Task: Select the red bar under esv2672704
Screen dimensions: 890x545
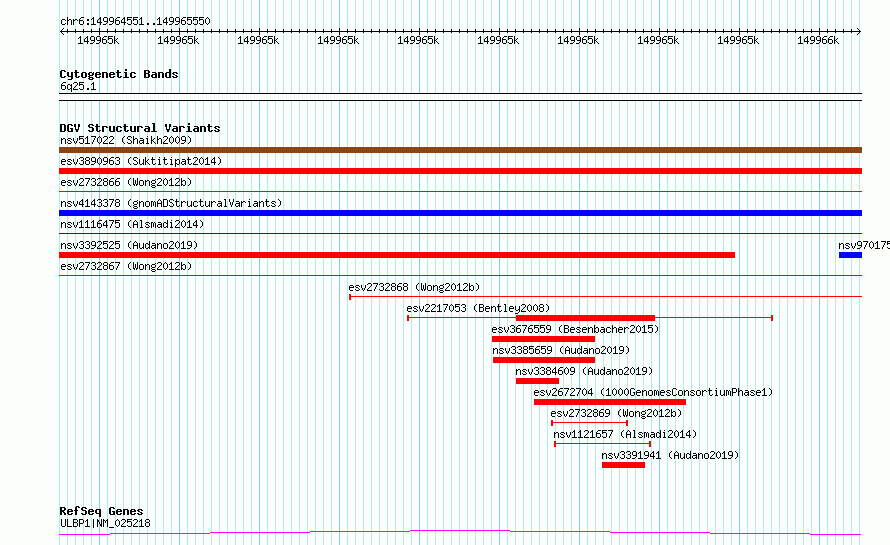Action: click(x=610, y=402)
